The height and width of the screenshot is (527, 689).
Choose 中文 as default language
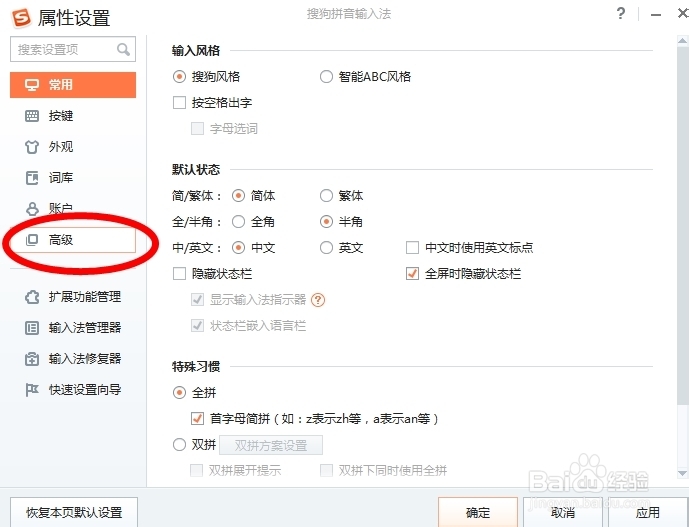pos(238,248)
